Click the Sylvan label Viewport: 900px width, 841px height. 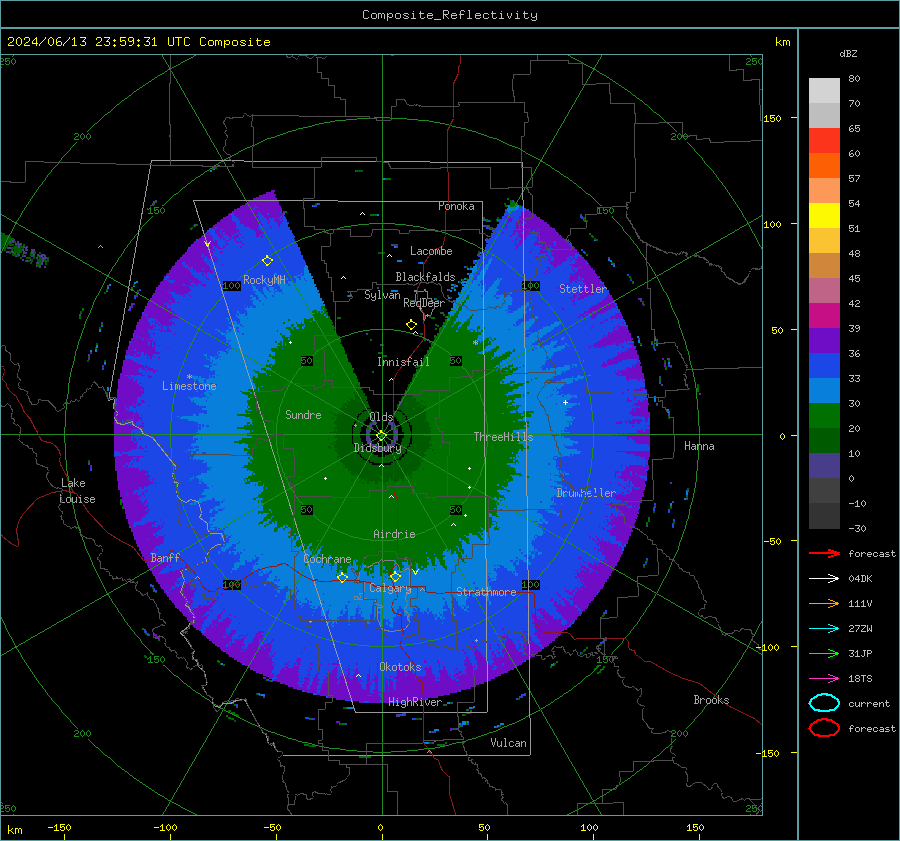pyautogui.click(x=382, y=295)
